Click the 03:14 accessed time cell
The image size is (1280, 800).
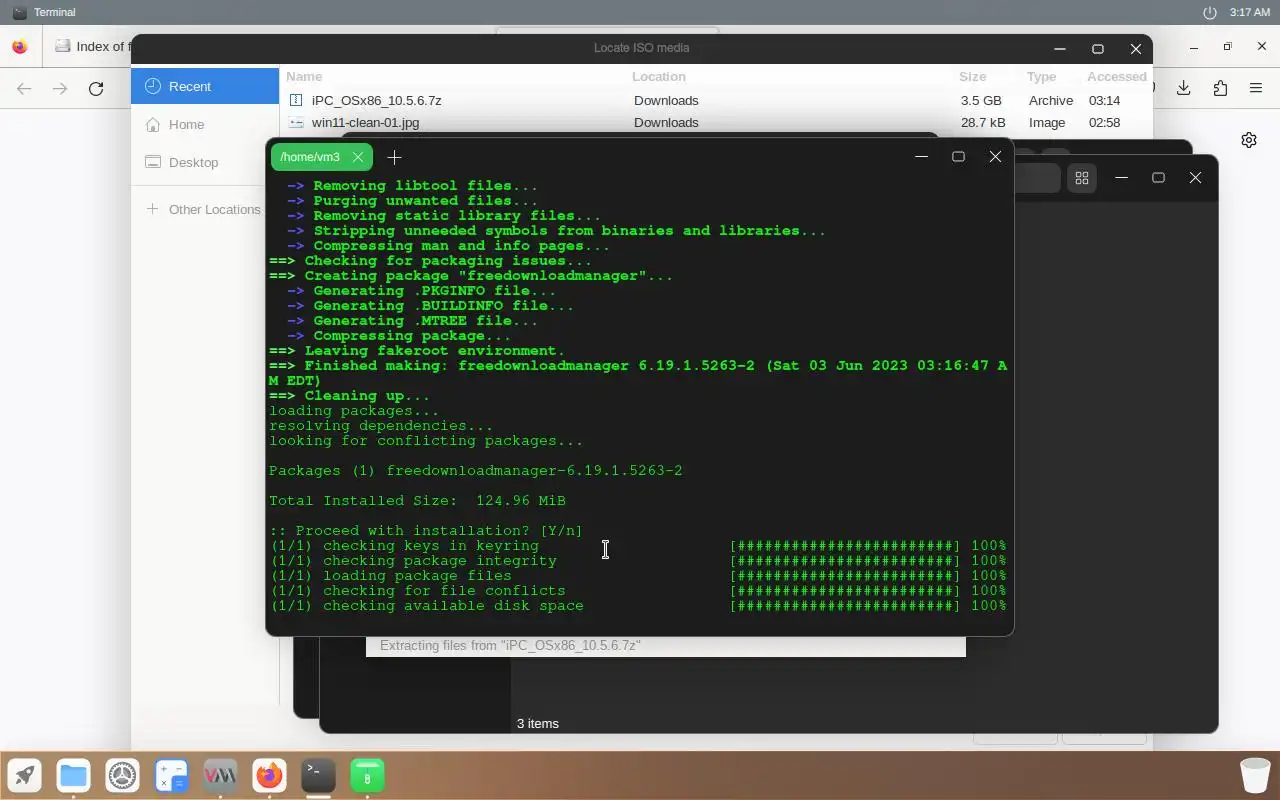tap(1105, 100)
